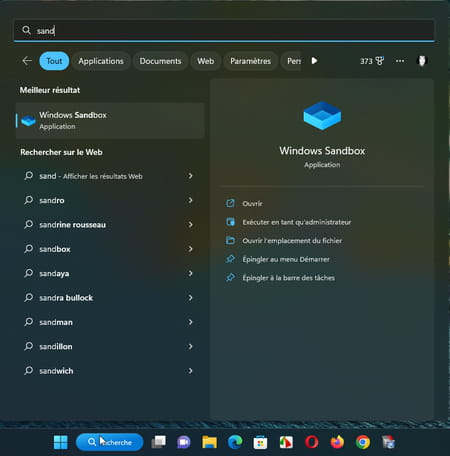Show more filters with the play arrow
The width and height of the screenshot is (450, 456).
pos(314,61)
